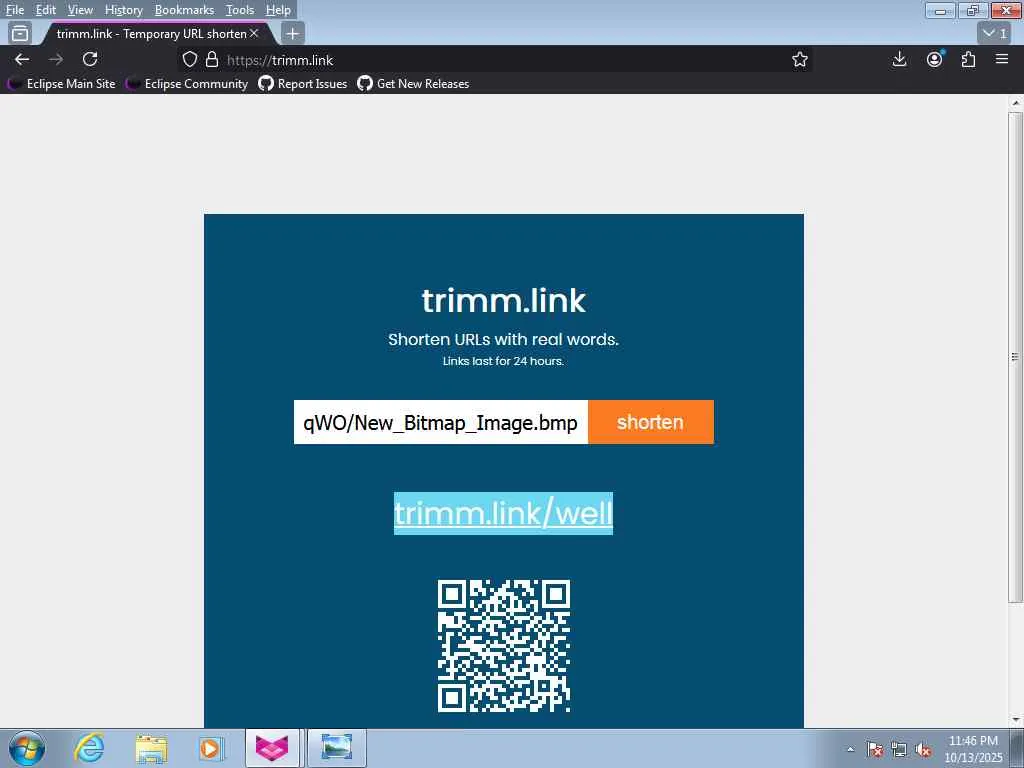Click the generated QR code image
The width and height of the screenshot is (1024, 768).
(x=504, y=646)
